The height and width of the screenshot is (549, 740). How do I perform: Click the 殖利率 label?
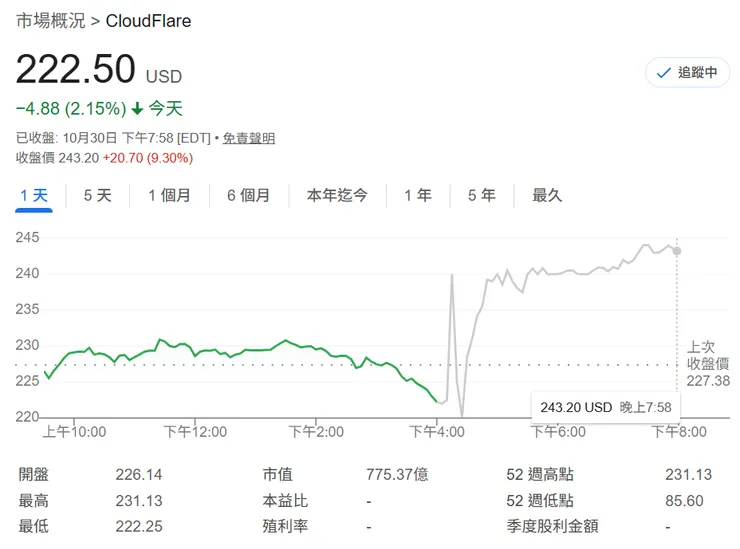[285, 526]
